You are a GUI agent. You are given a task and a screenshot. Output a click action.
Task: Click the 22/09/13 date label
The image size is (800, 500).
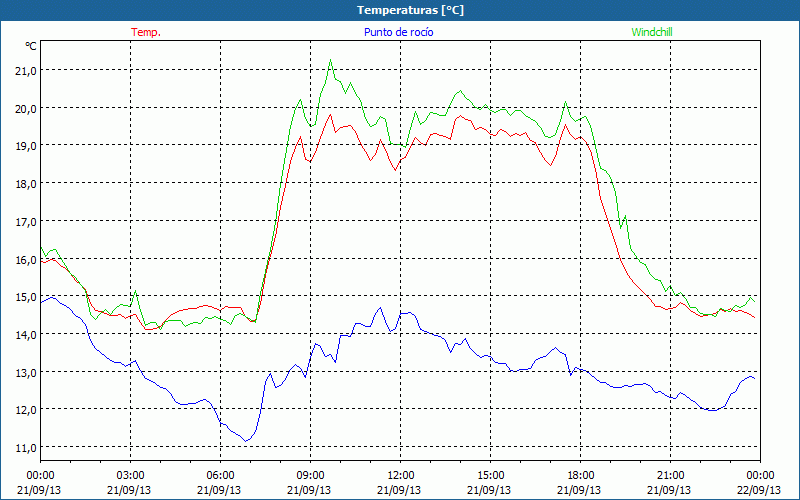(760, 490)
